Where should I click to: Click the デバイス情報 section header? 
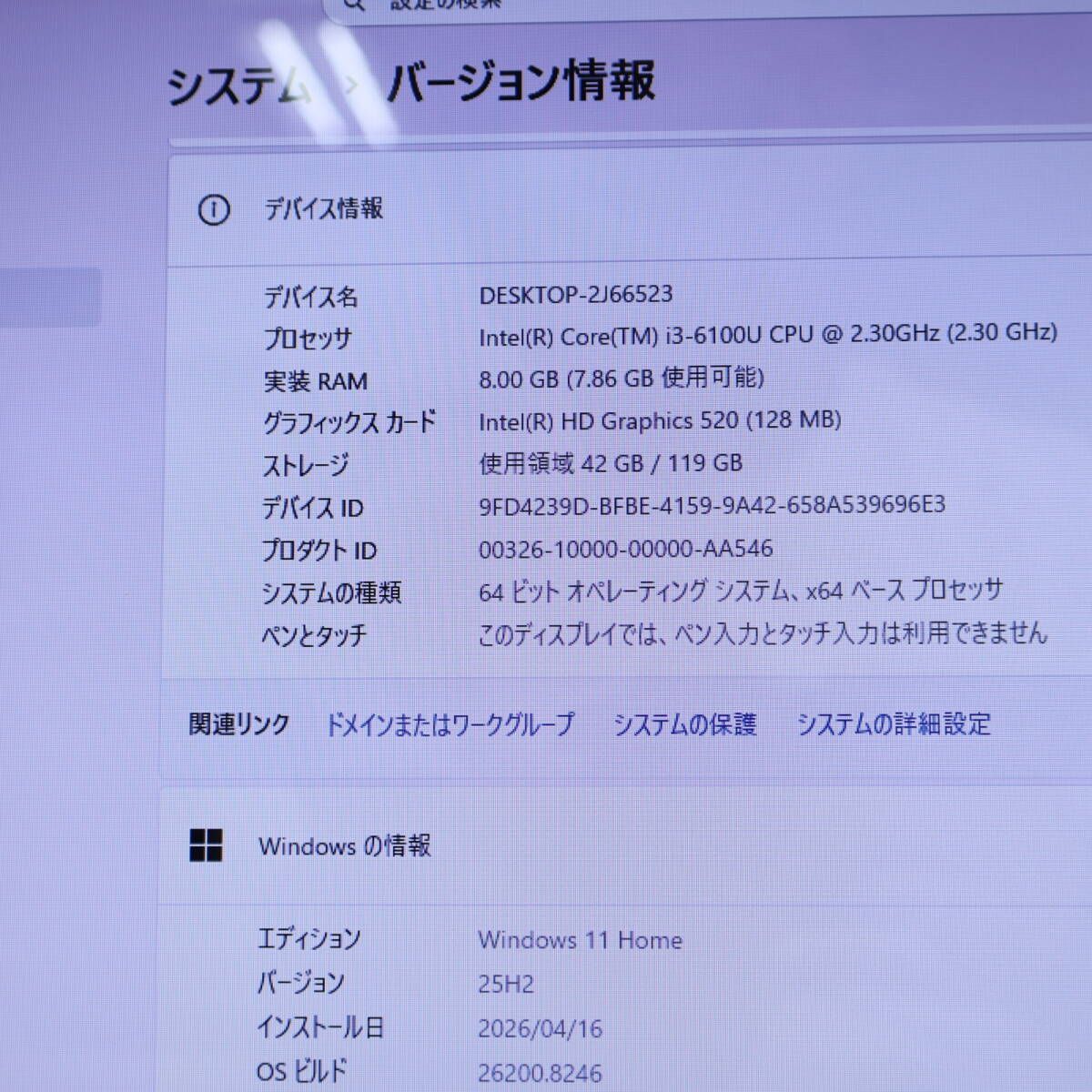pyautogui.click(x=630, y=210)
